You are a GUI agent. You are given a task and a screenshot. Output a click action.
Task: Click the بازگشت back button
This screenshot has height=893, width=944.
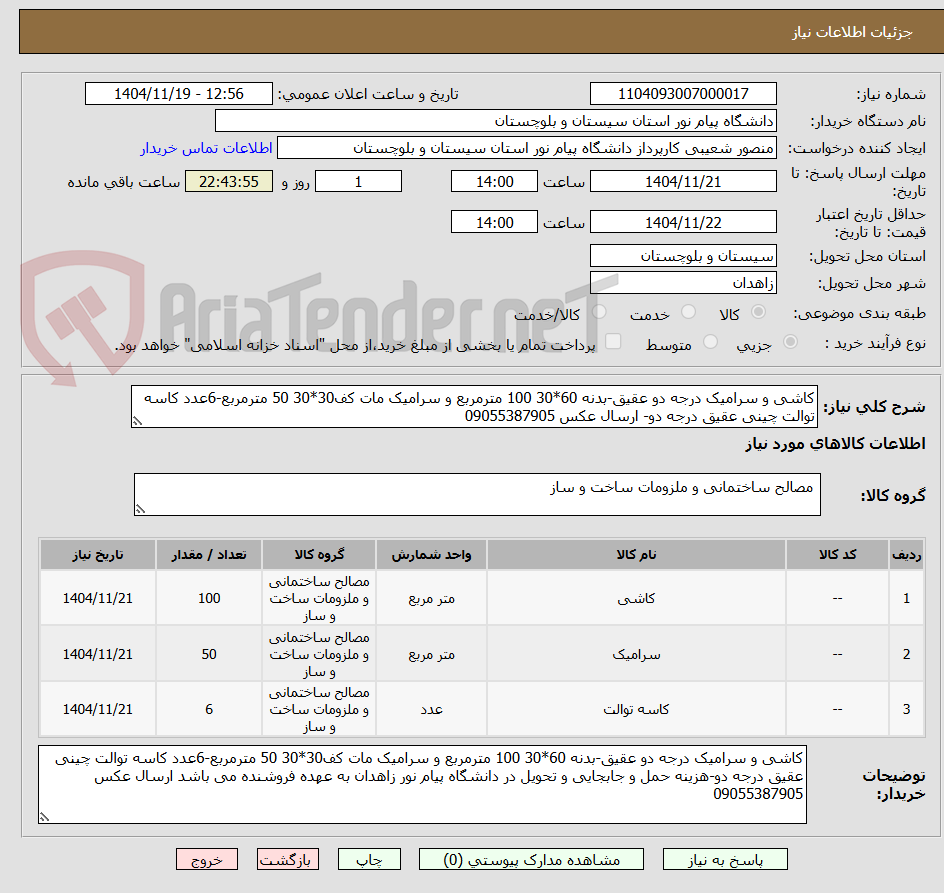click(288, 859)
